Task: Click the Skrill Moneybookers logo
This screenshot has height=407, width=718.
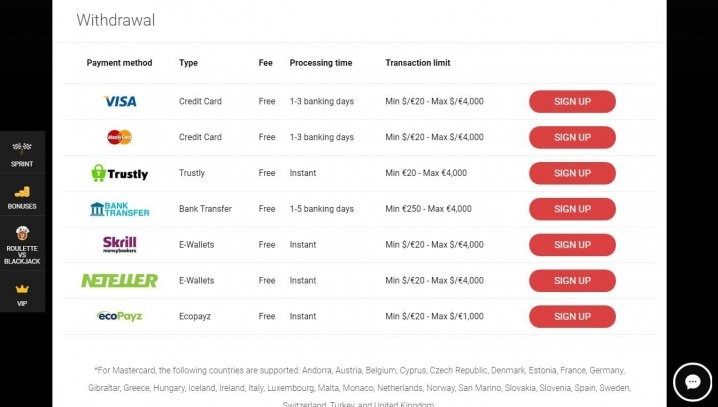Action: [119, 244]
